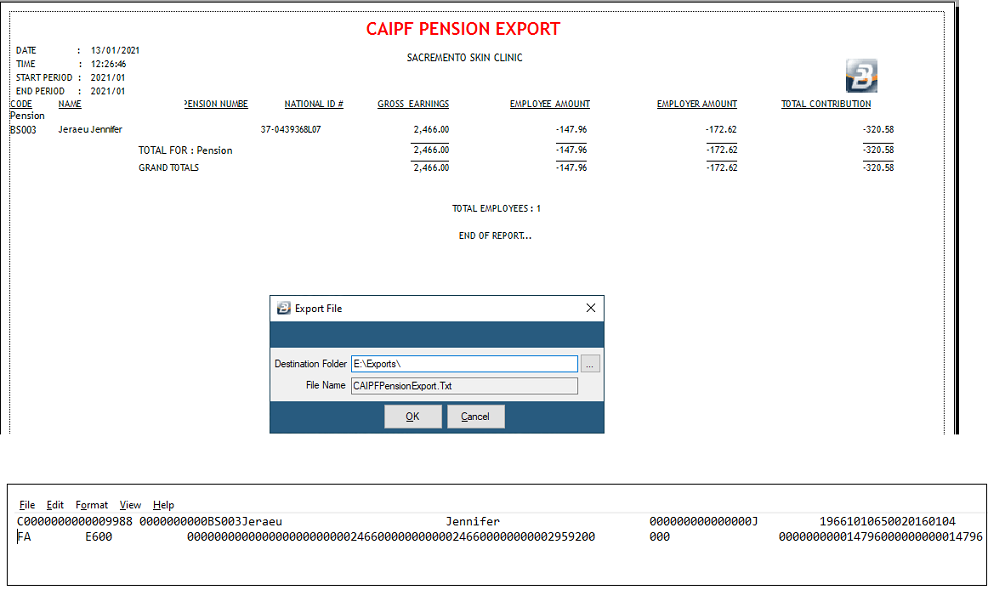Click E600 in the Notepad export text
988x590 pixels.
tap(98, 537)
